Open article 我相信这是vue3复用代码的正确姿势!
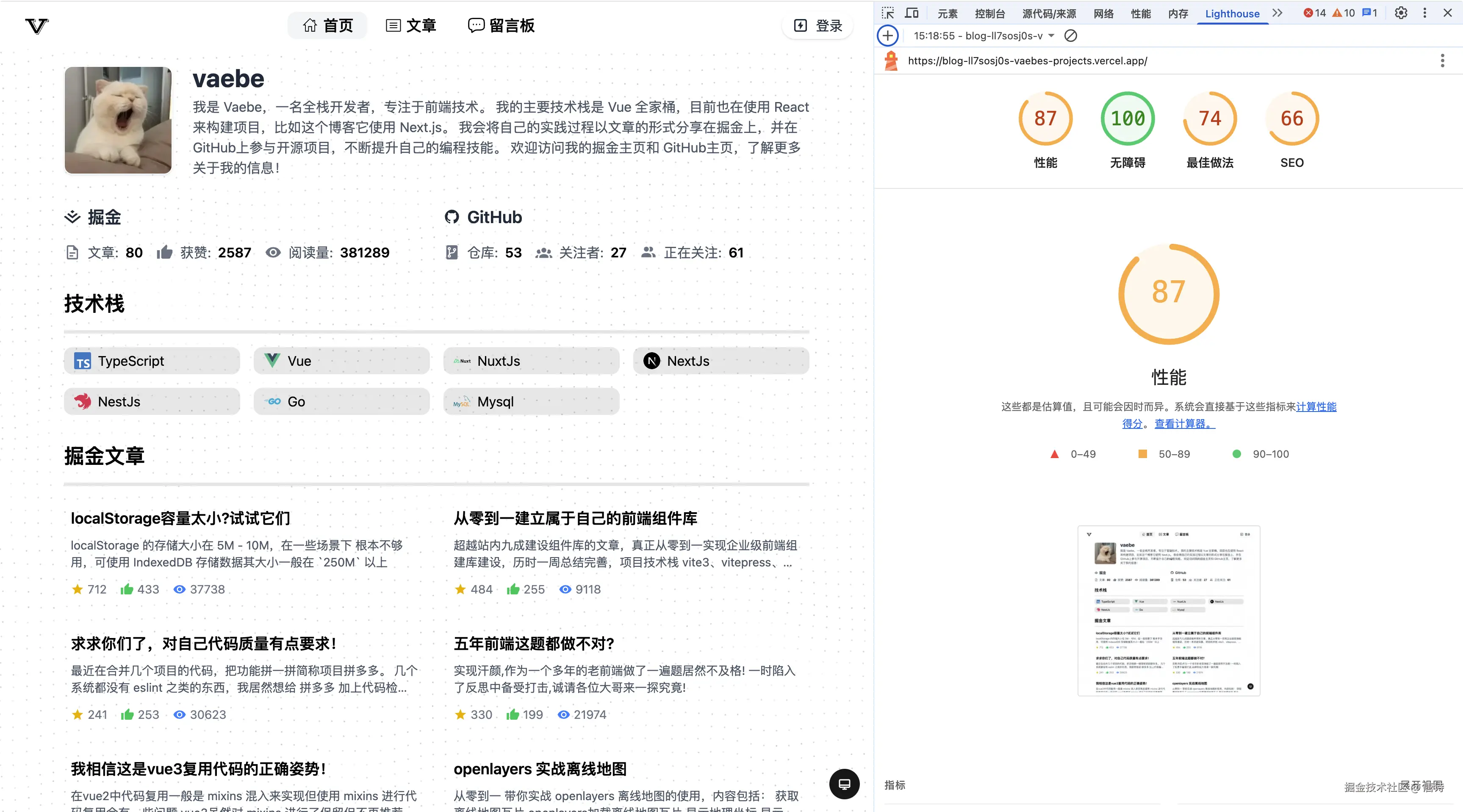The image size is (1463, 812). [199, 769]
